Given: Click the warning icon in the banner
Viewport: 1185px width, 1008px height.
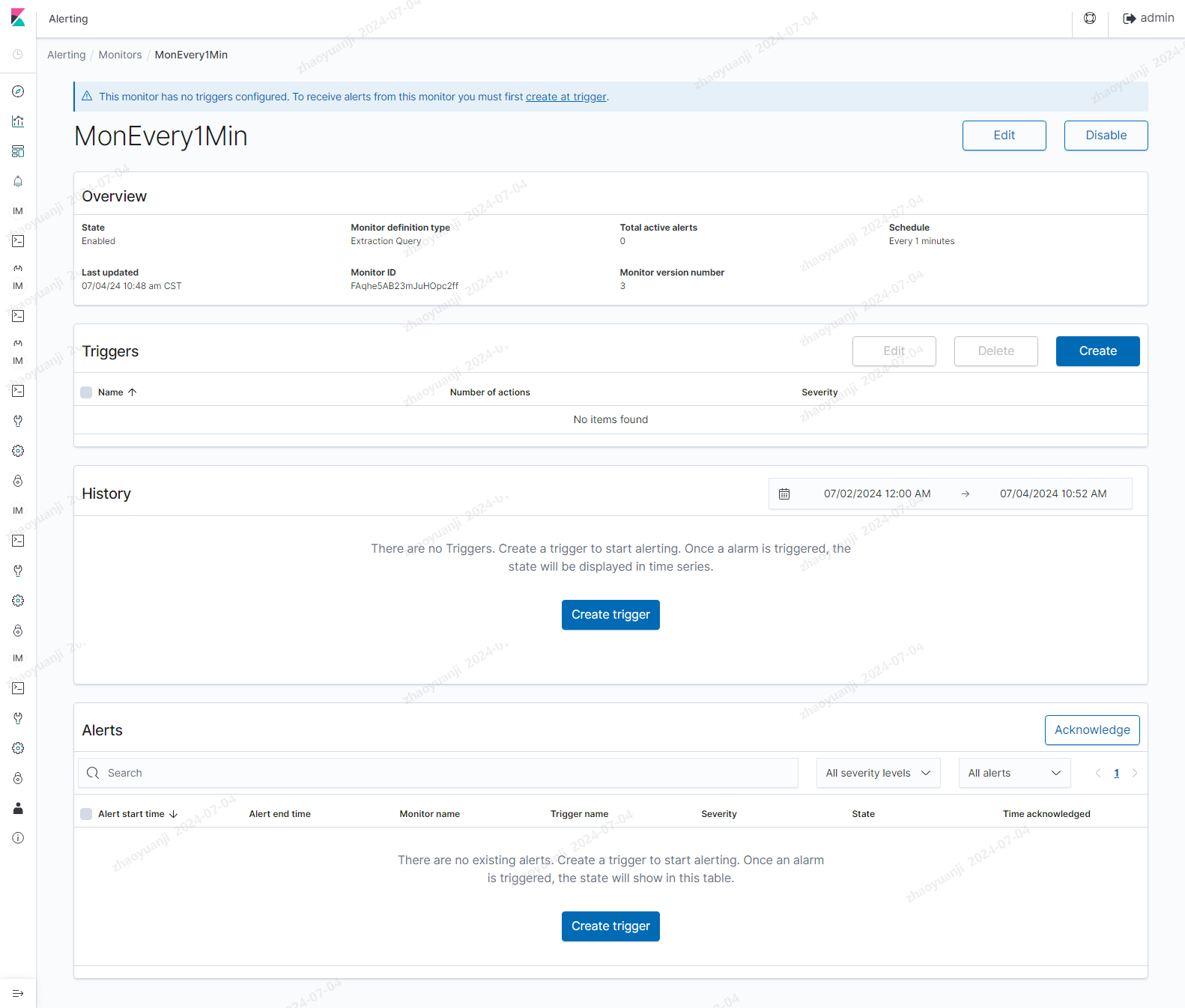Looking at the screenshot, I should (x=87, y=96).
